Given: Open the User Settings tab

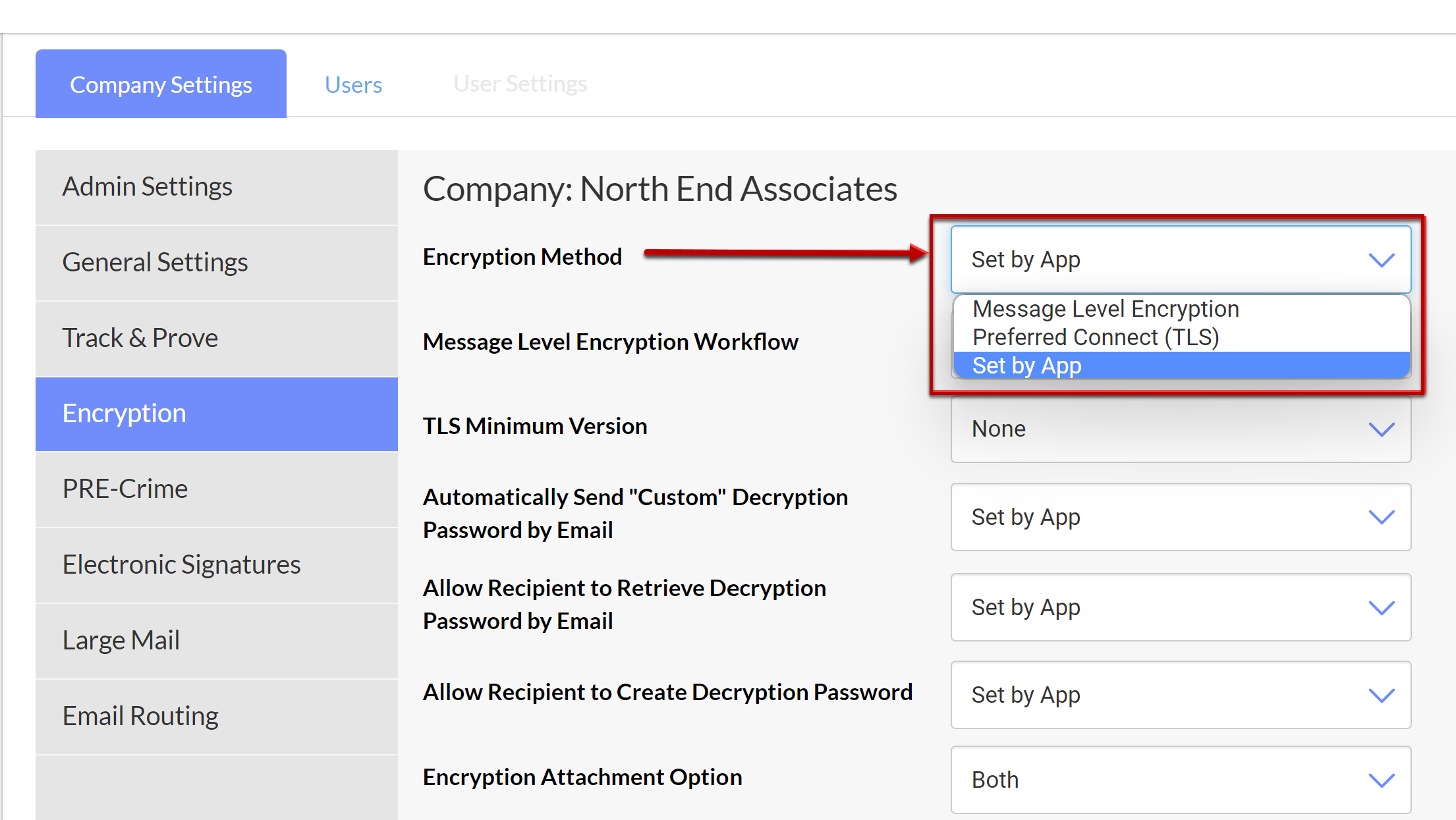Looking at the screenshot, I should 520,83.
